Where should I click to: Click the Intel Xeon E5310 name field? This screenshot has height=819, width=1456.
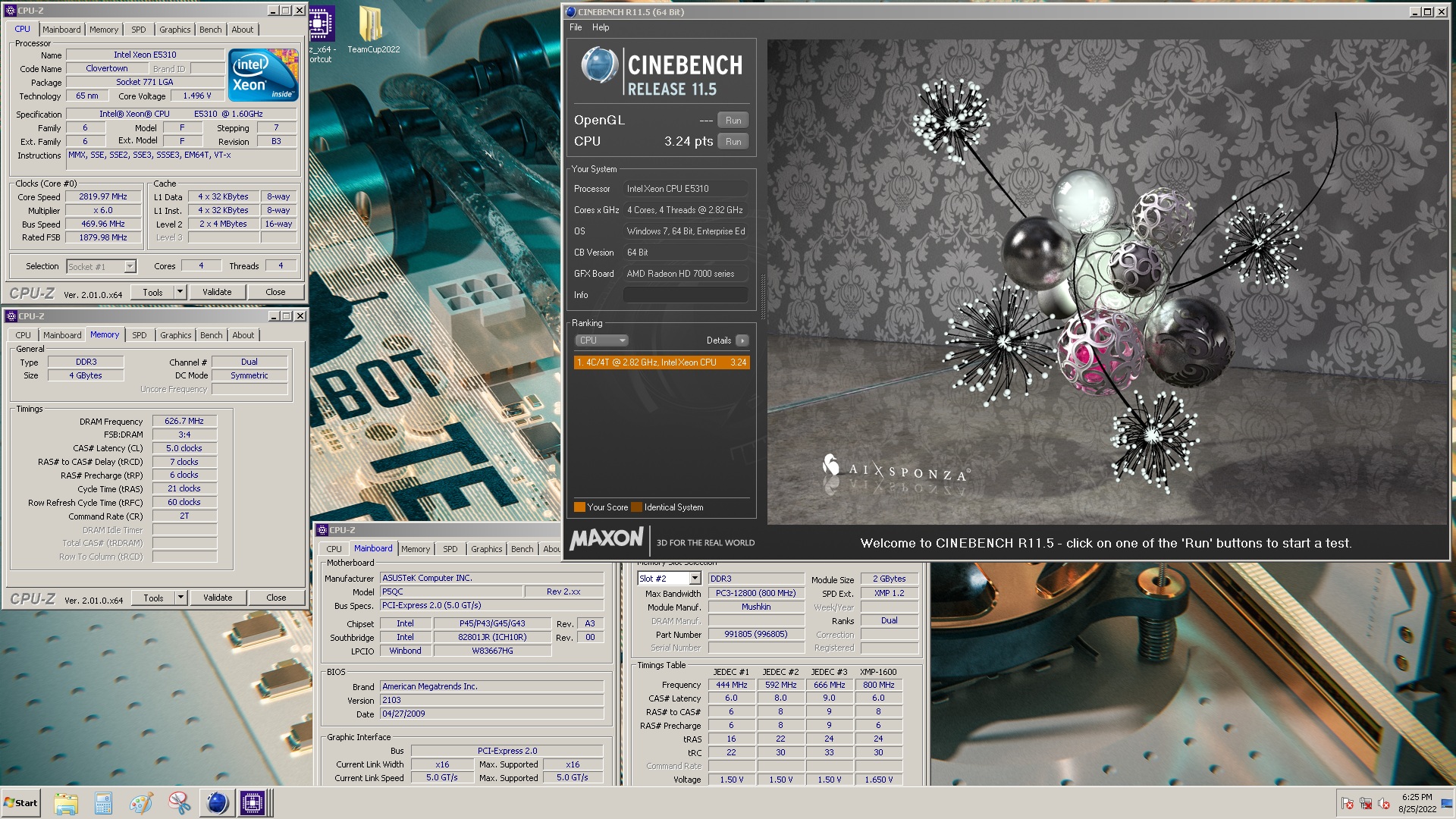point(145,55)
